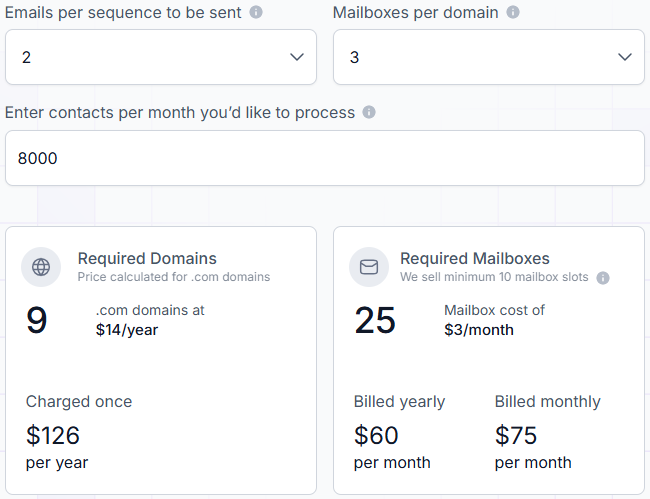Click '.com domains at' text
The height and width of the screenshot is (499, 650).
tap(150, 310)
